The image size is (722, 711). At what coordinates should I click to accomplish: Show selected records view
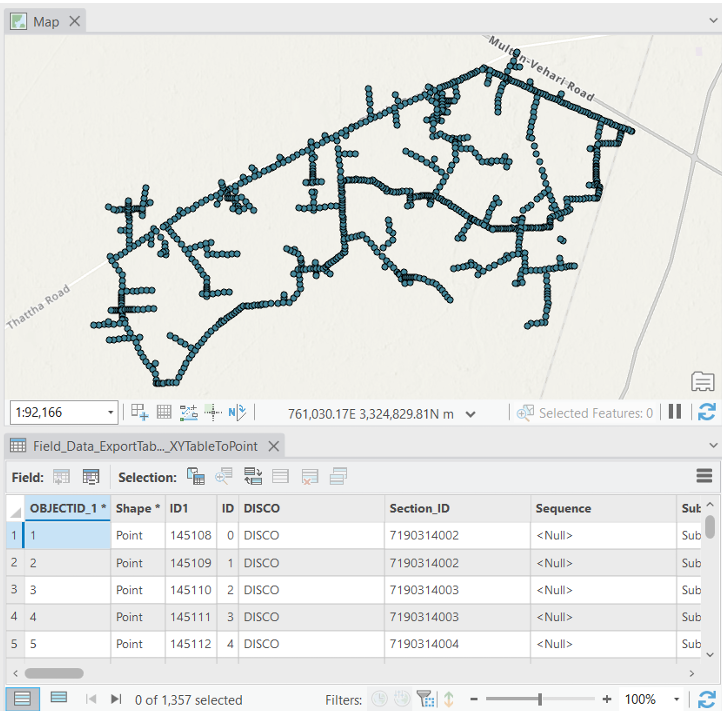click(58, 698)
